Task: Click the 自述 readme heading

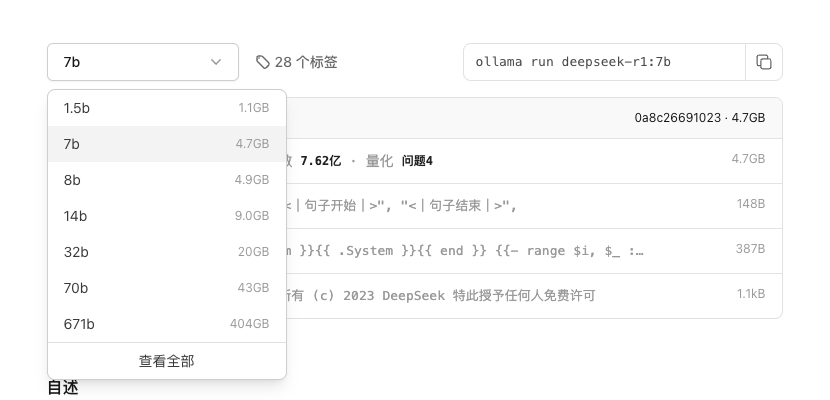Action: 63,388
